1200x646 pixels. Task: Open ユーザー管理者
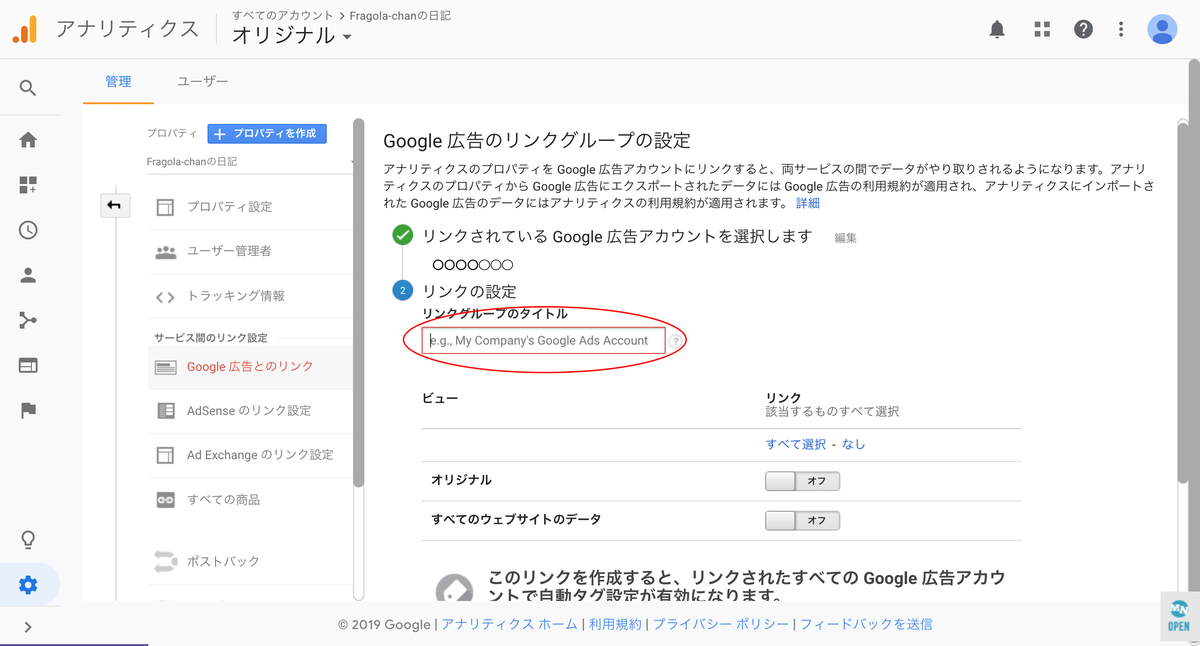(x=229, y=251)
